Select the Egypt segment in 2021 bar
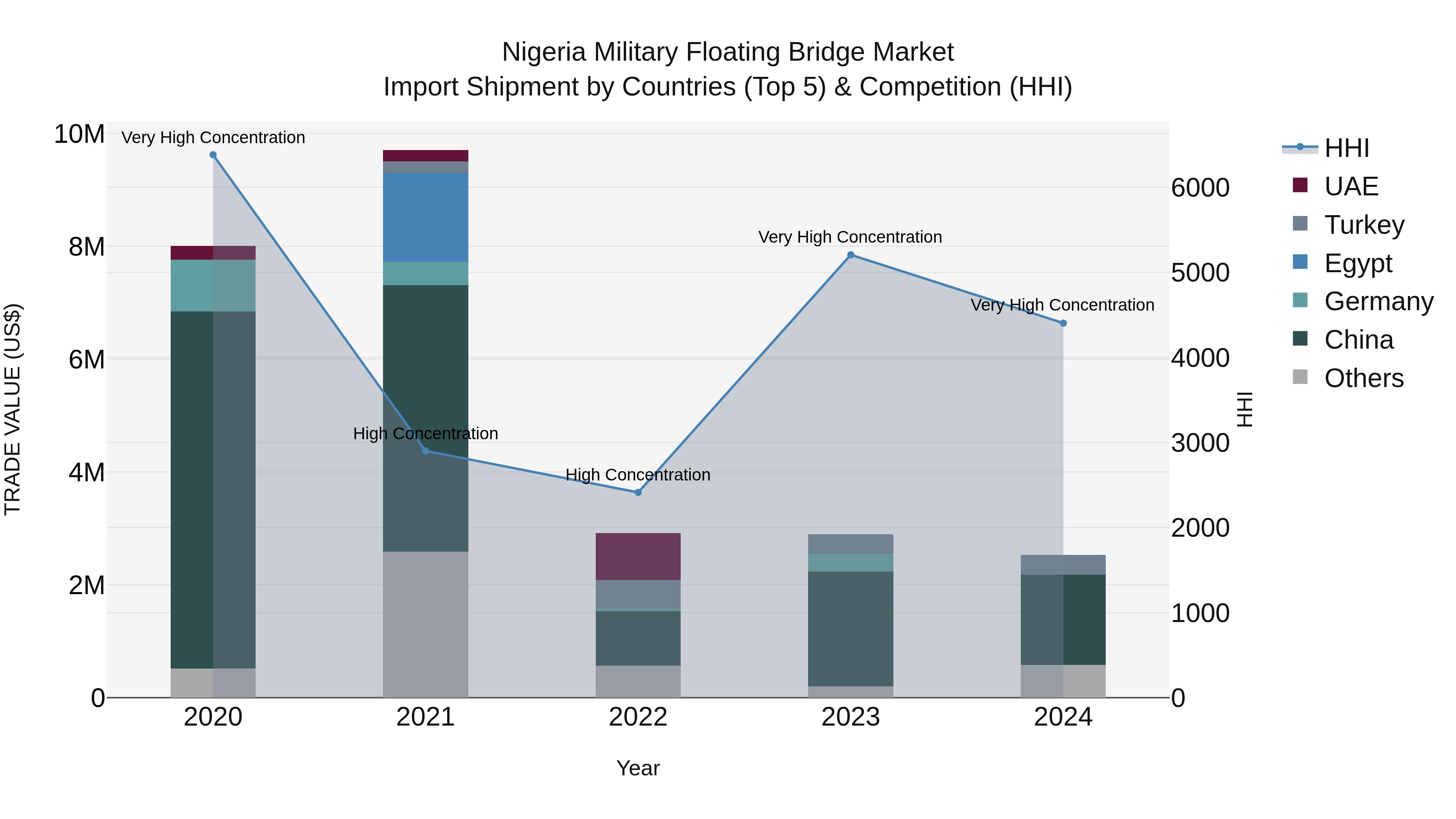The image size is (1456, 819). click(425, 218)
